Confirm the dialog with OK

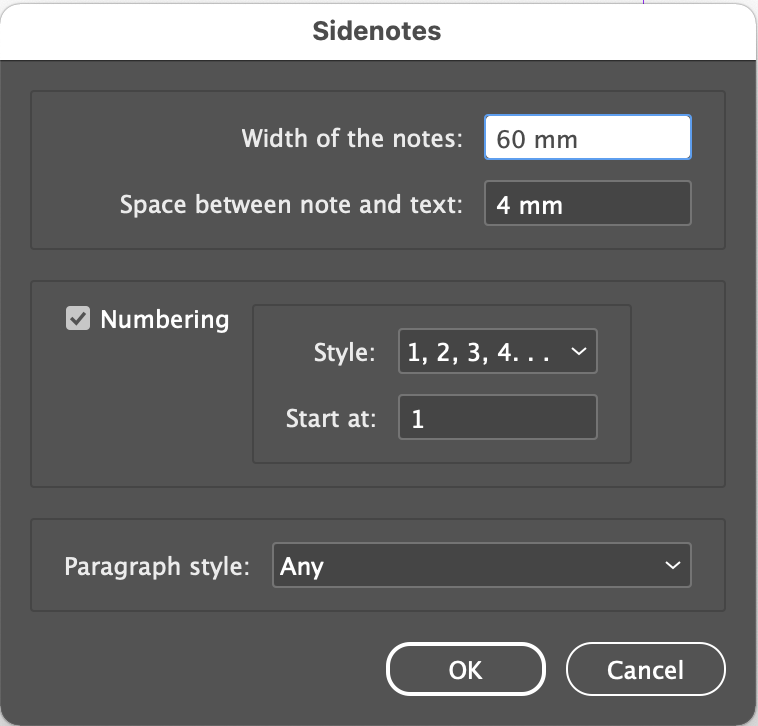(x=466, y=669)
